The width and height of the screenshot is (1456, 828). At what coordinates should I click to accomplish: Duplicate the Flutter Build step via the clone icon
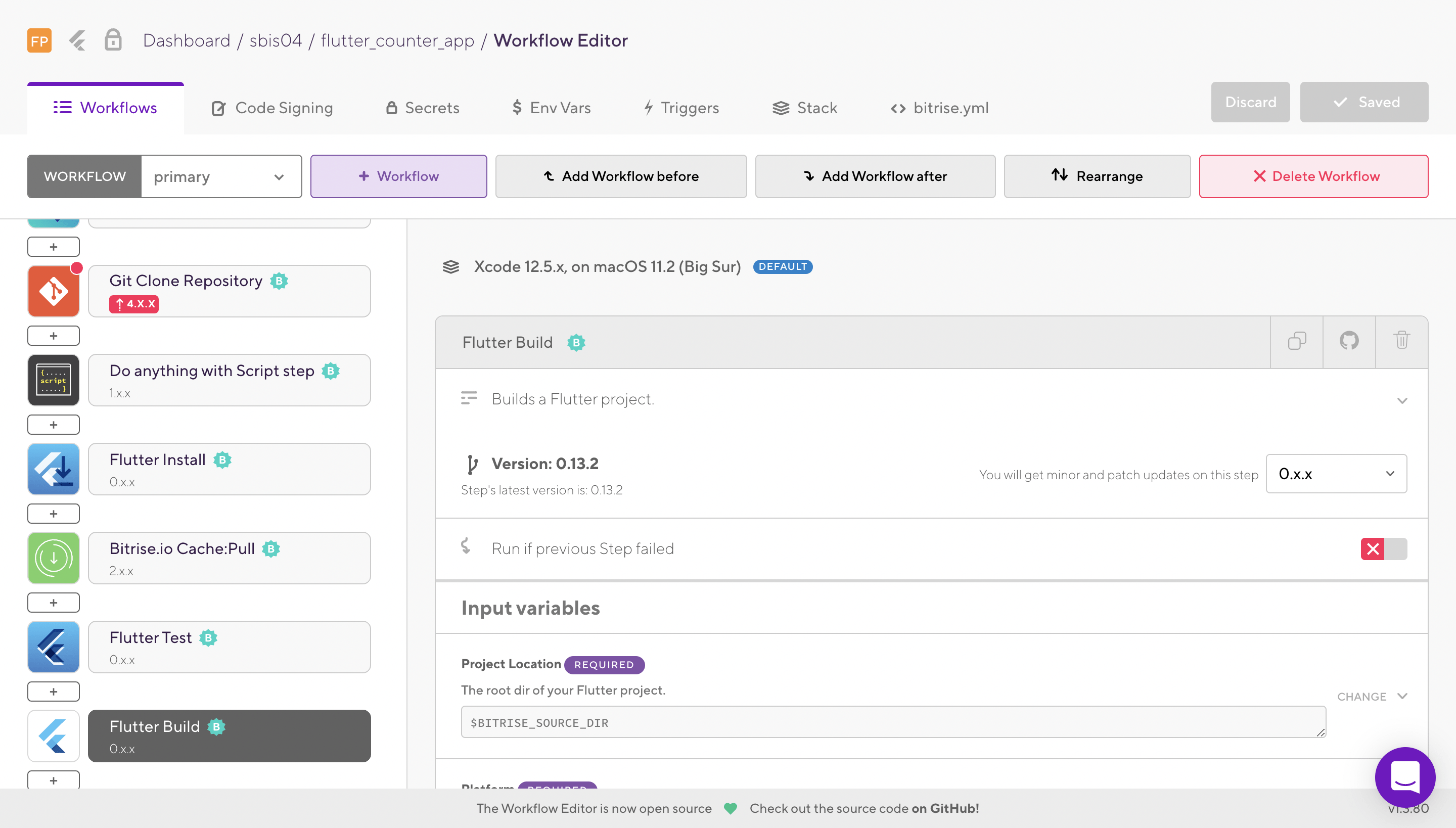[1297, 341]
